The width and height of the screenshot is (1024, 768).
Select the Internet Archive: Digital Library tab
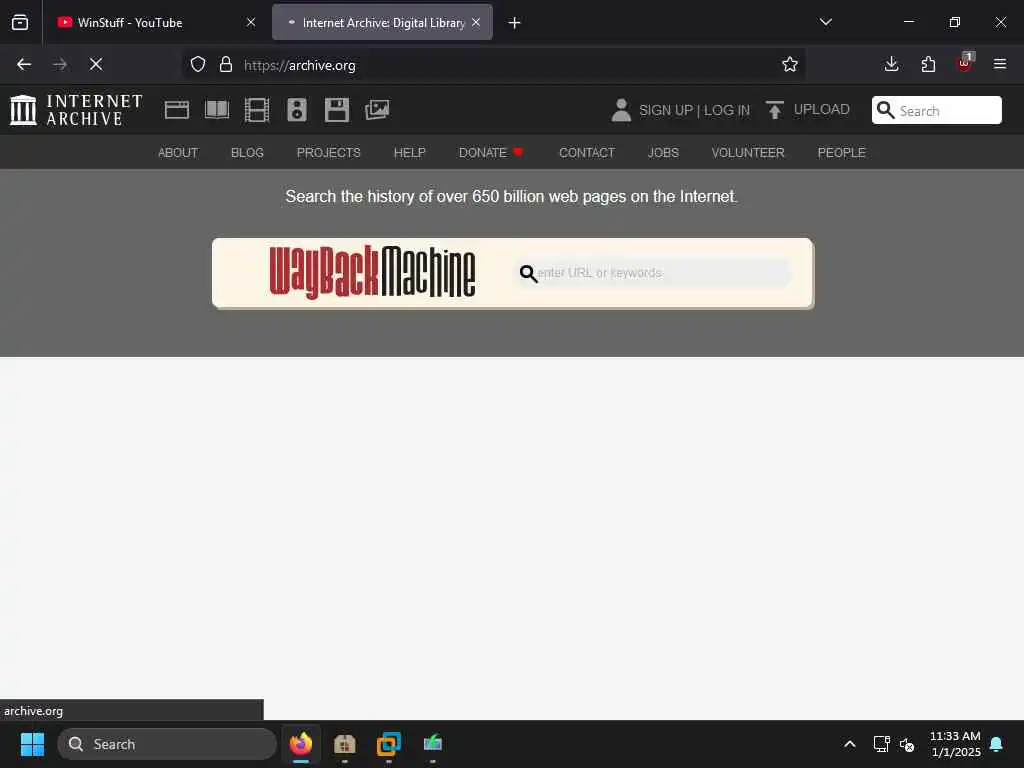pyautogui.click(x=383, y=22)
